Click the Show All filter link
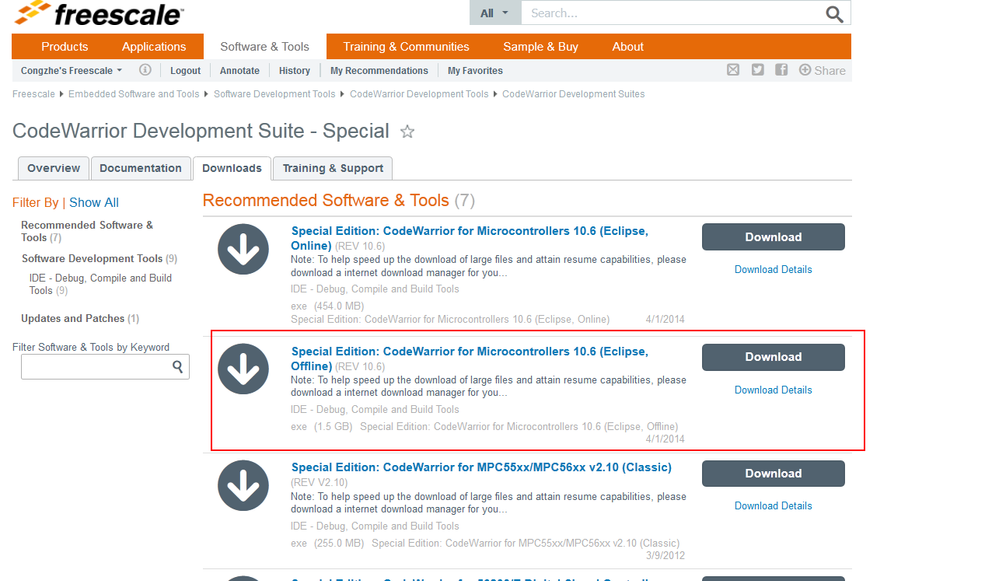Screen dimensions: 999x581 (x=94, y=203)
